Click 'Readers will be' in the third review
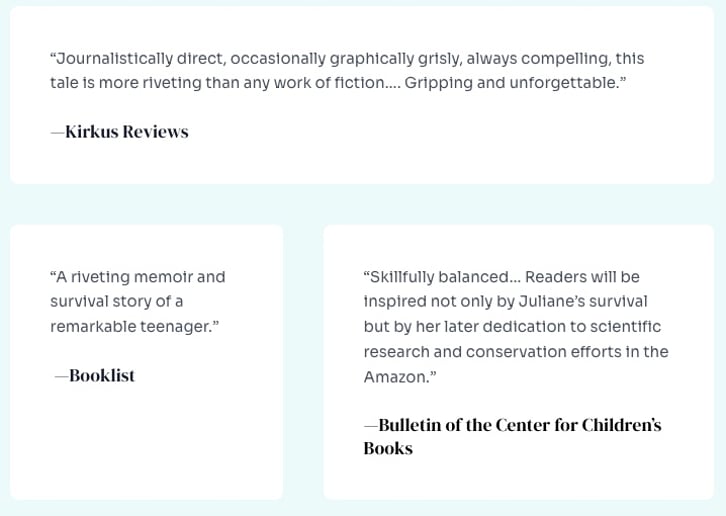 (582, 277)
